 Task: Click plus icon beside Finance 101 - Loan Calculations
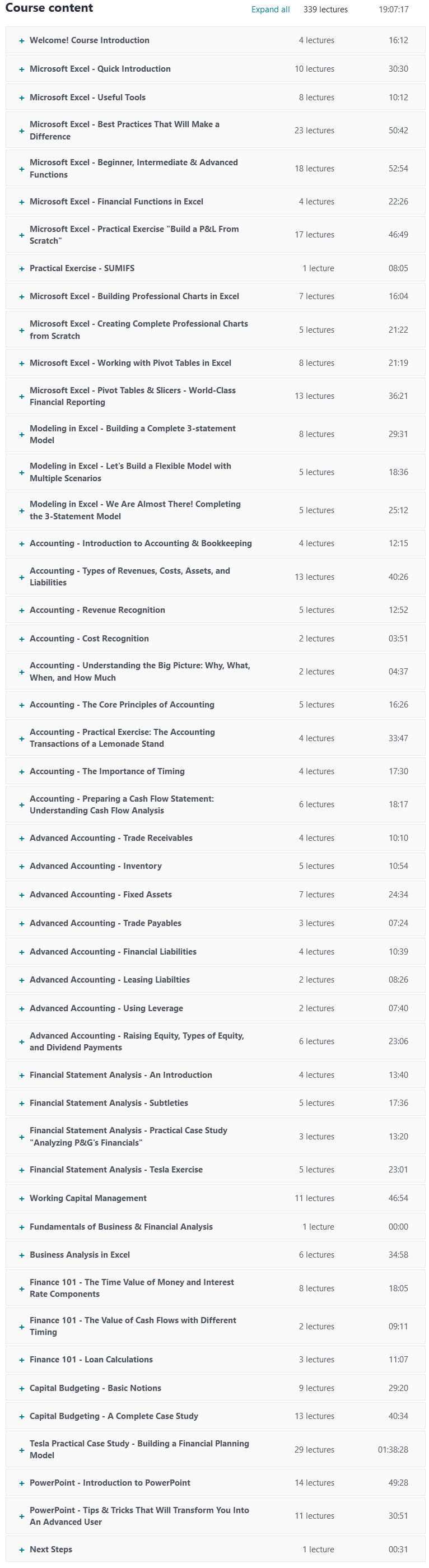(x=22, y=1360)
